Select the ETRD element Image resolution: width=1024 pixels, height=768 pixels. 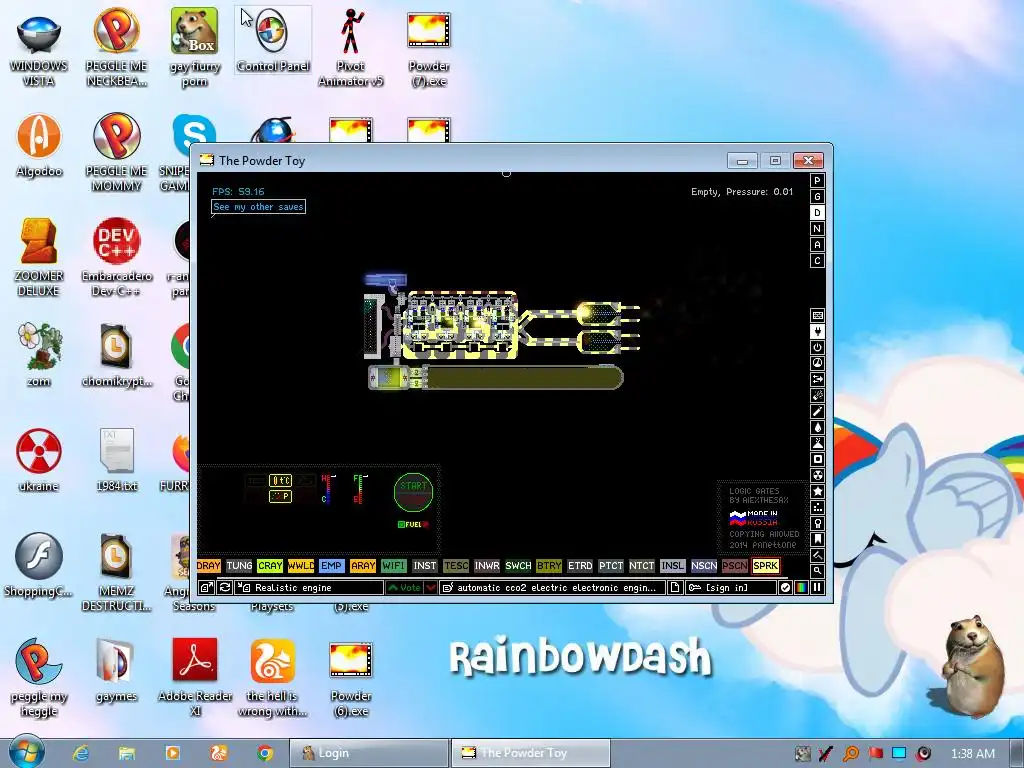click(x=580, y=566)
